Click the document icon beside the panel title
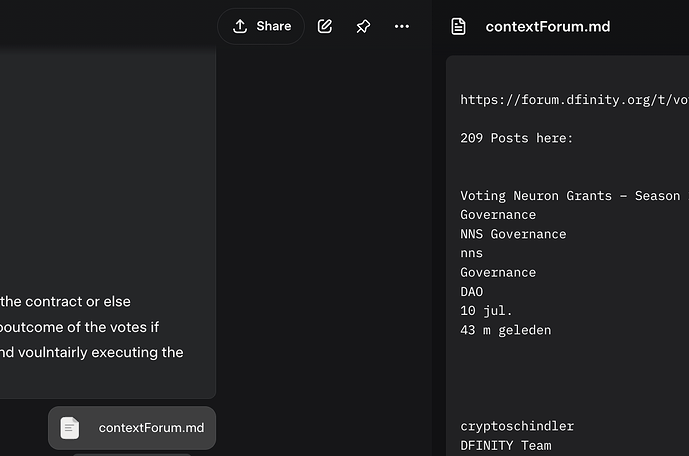Viewport: 689px width, 456px height. (x=458, y=26)
